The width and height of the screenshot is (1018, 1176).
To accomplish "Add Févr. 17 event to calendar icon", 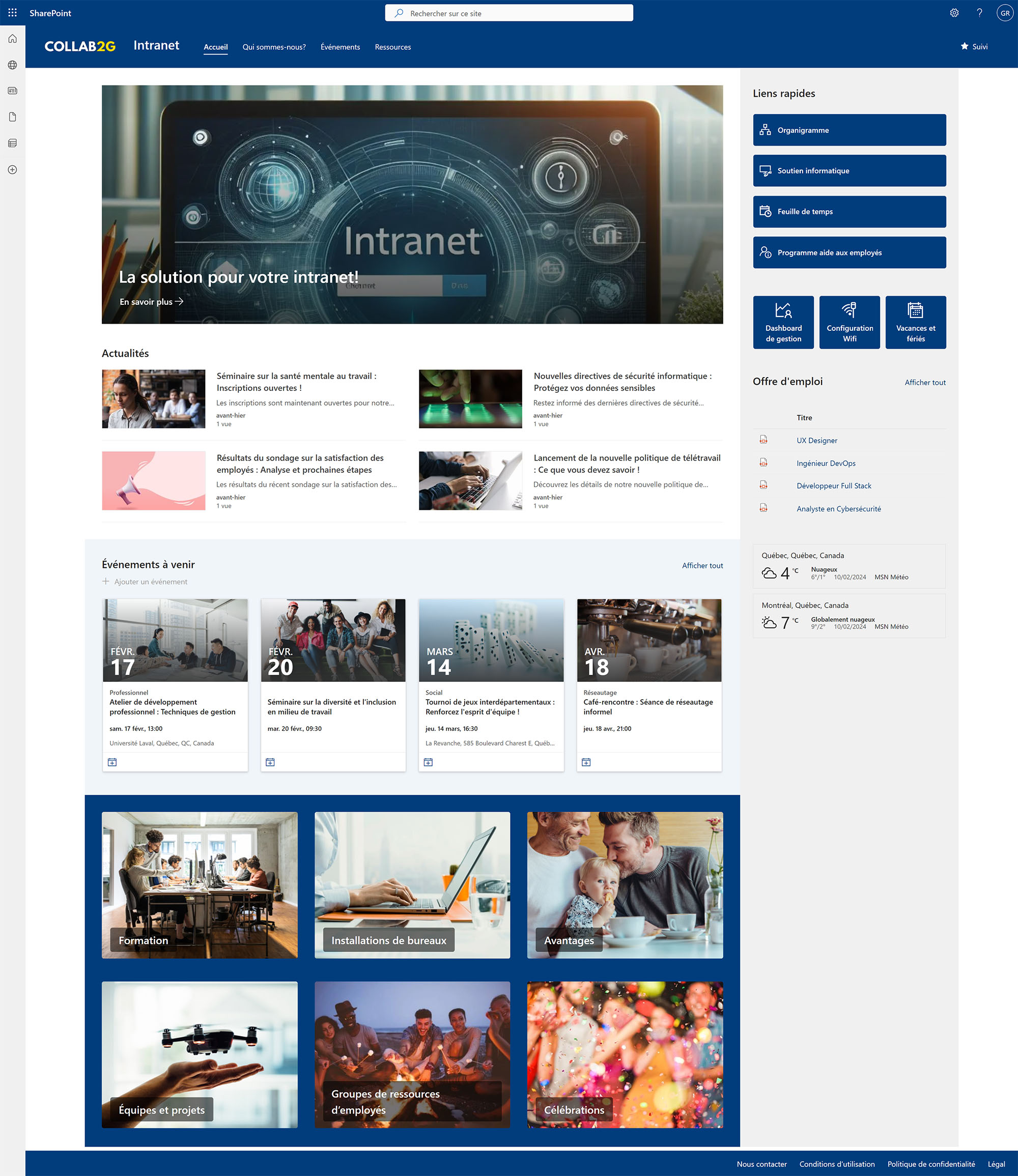I will coord(112,762).
